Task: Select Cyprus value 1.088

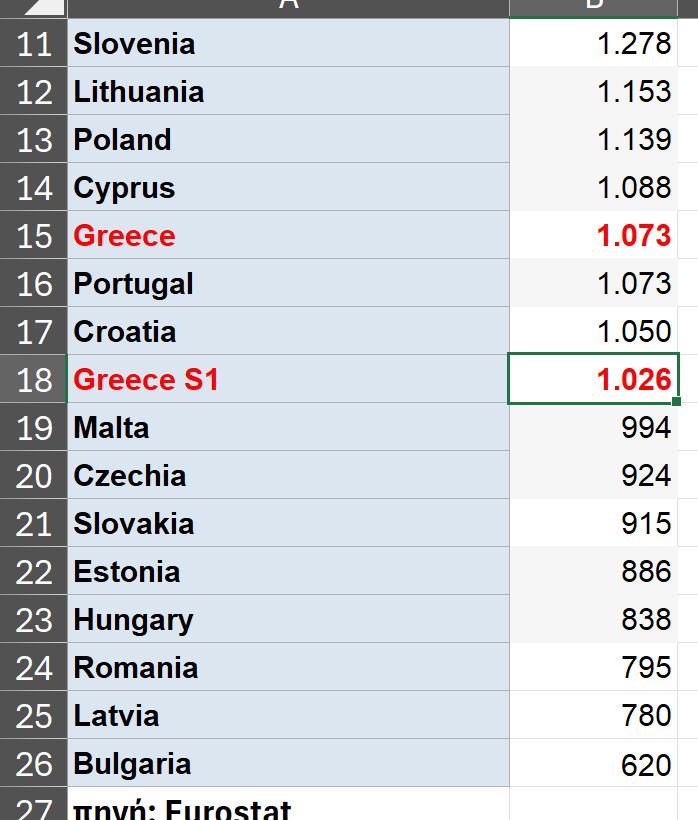Action: pos(594,188)
